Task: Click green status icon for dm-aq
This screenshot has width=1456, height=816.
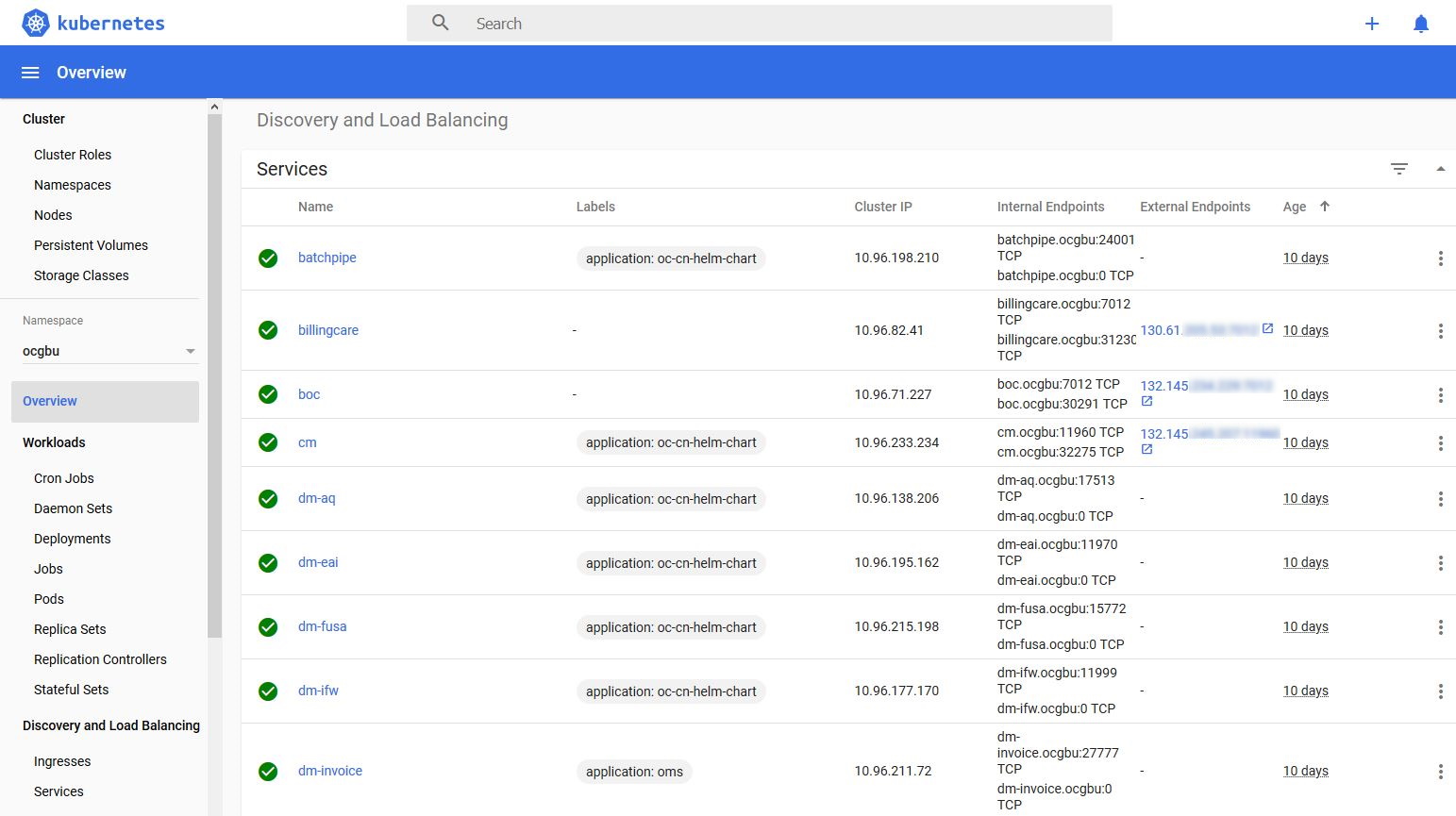Action: tap(268, 499)
